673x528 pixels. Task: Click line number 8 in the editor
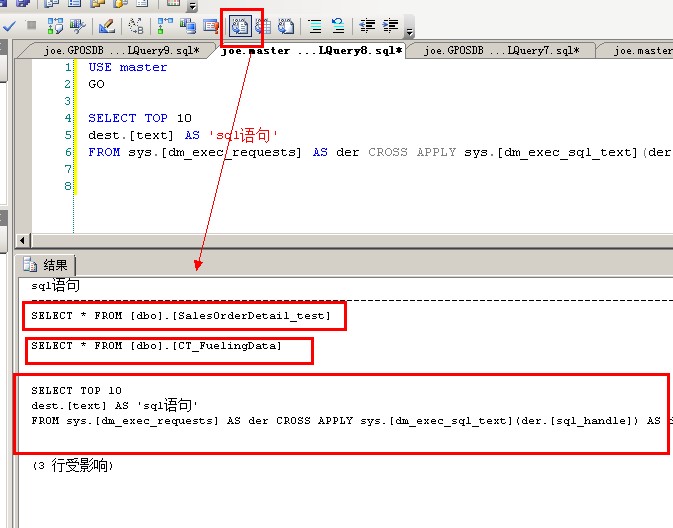(68, 186)
